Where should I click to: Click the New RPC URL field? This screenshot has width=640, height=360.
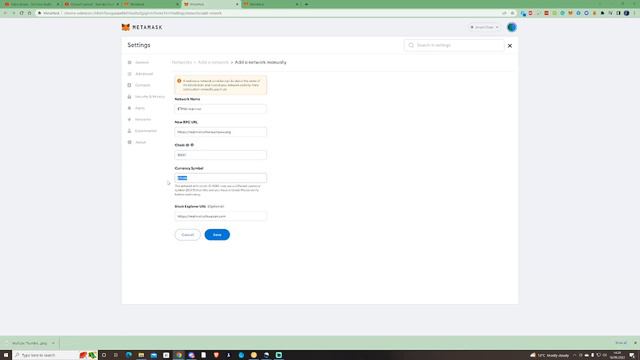(220, 132)
